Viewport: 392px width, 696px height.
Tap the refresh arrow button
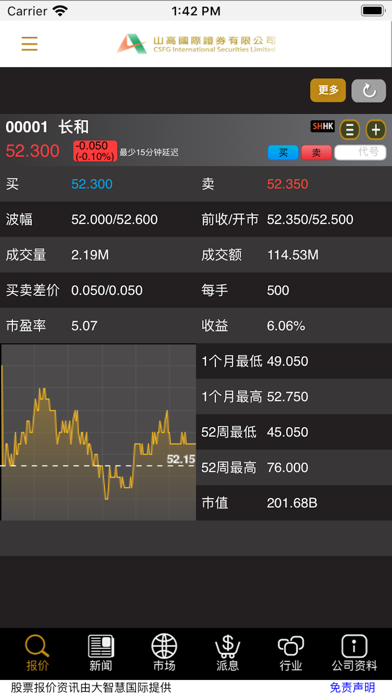coord(368,91)
